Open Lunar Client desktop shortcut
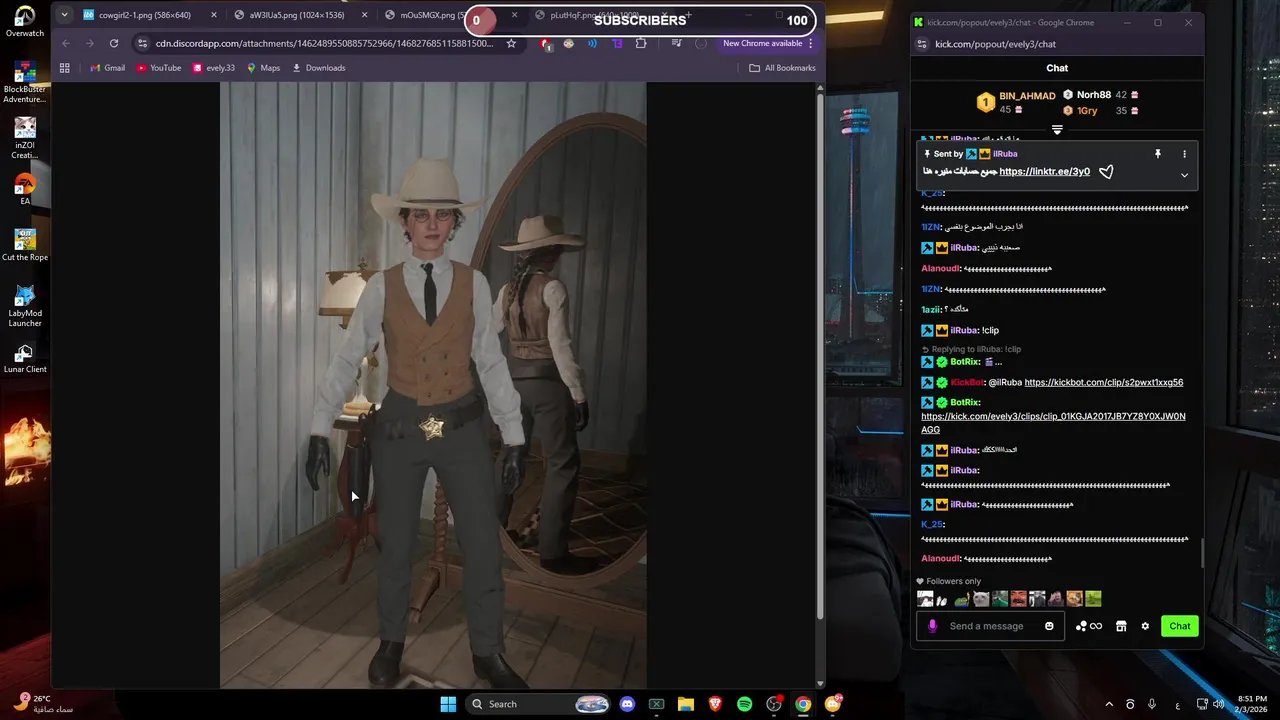 tap(25, 357)
